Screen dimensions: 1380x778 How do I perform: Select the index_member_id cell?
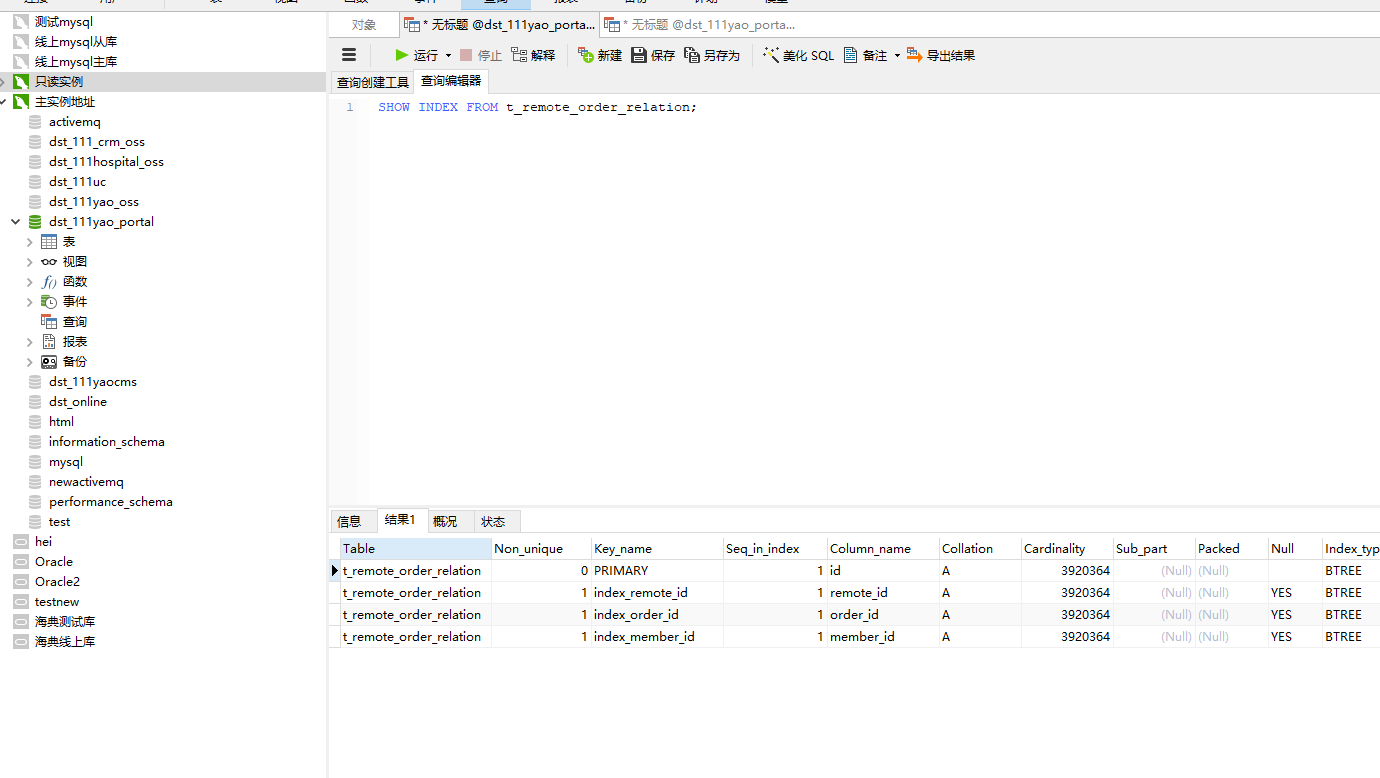coord(657,637)
